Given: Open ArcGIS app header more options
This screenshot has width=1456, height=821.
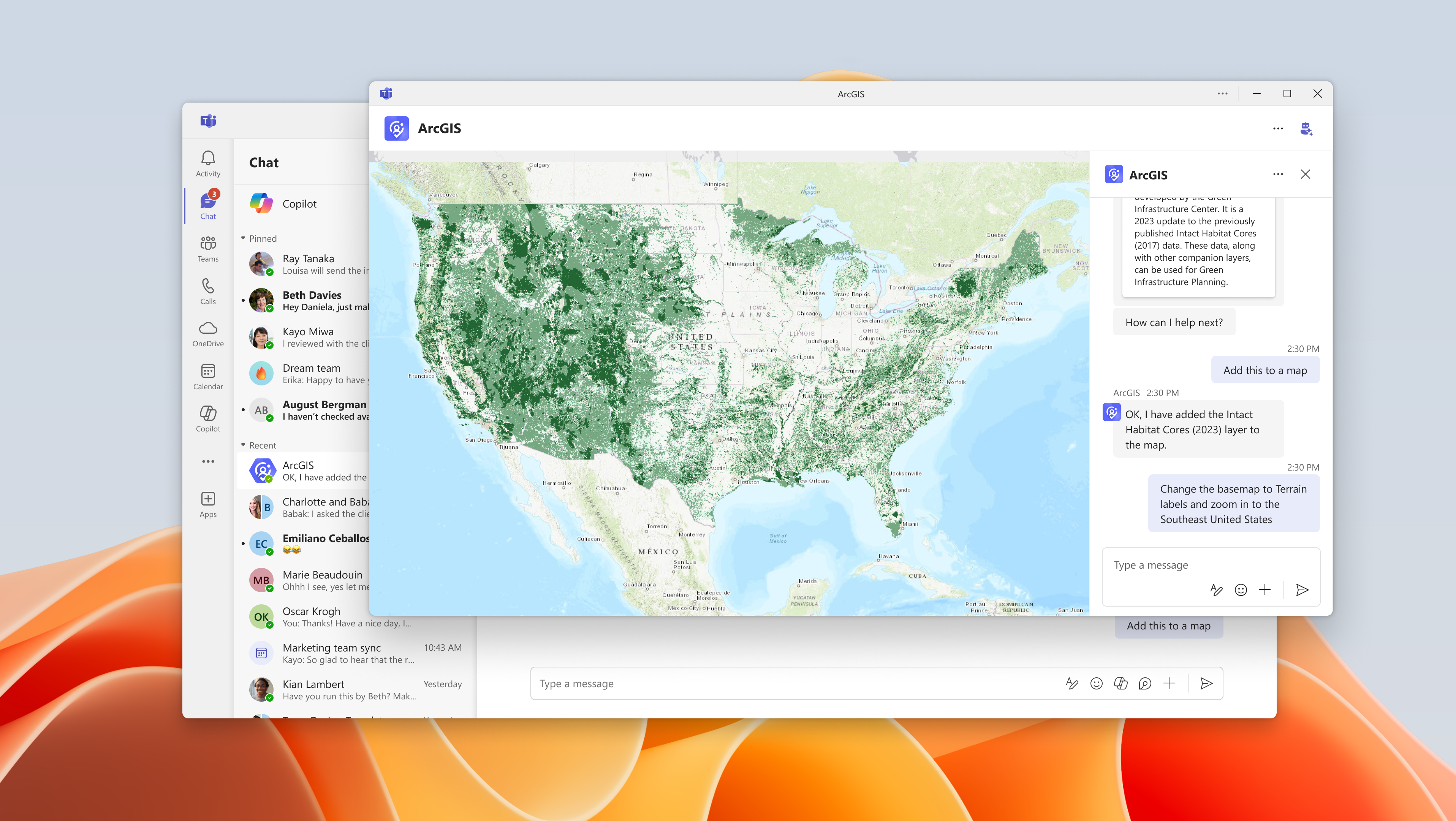Looking at the screenshot, I should click(1278, 128).
